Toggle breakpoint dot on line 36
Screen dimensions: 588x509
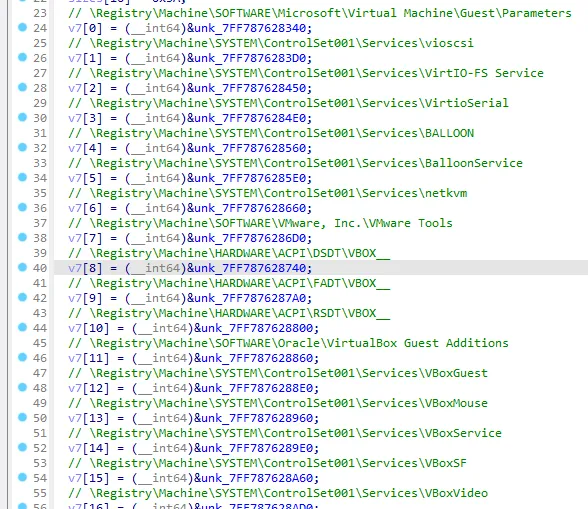tap(22, 207)
